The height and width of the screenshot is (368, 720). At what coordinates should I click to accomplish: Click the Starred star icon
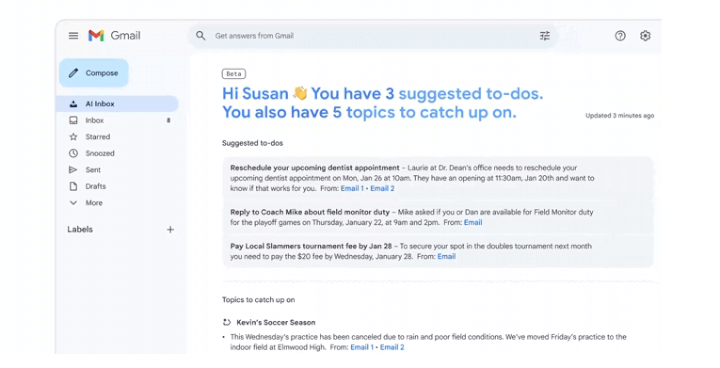(73, 137)
